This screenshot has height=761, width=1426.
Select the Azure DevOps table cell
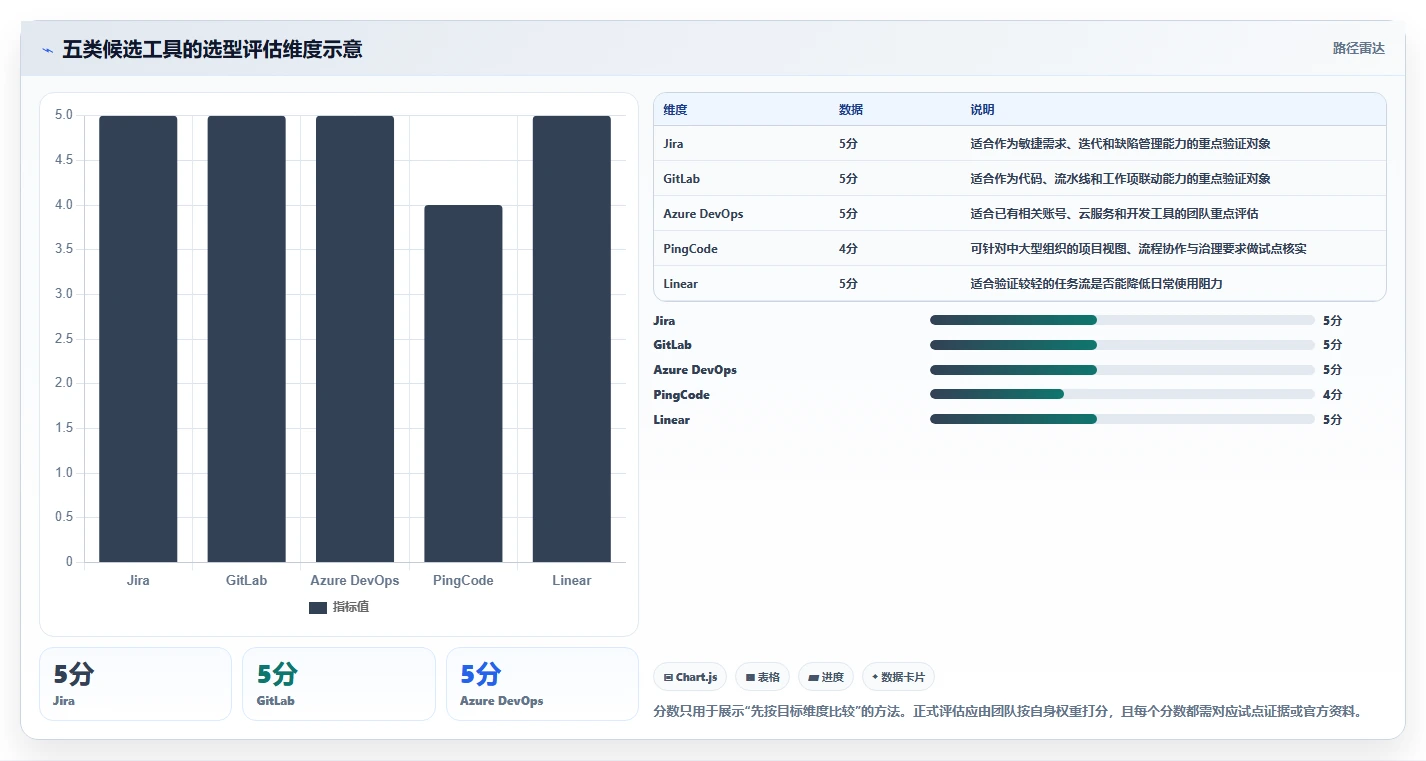[x=703, y=214]
